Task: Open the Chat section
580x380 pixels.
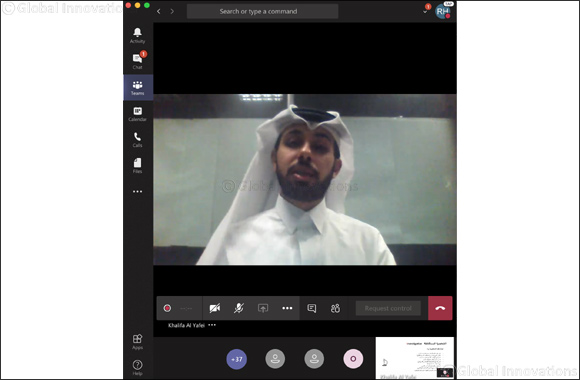Action: pos(138,61)
